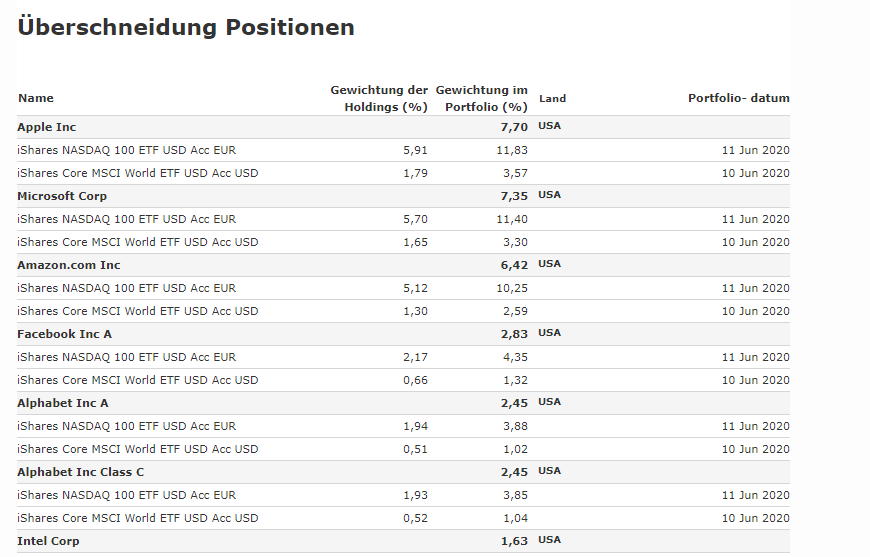Click iShares Core MSCI World under Facebook Inc A
The width and height of the screenshot is (870, 557).
(x=137, y=380)
